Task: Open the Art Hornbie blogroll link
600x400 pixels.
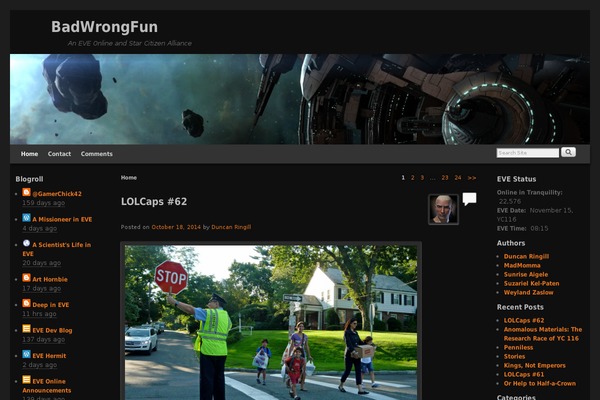Action: point(50,279)
